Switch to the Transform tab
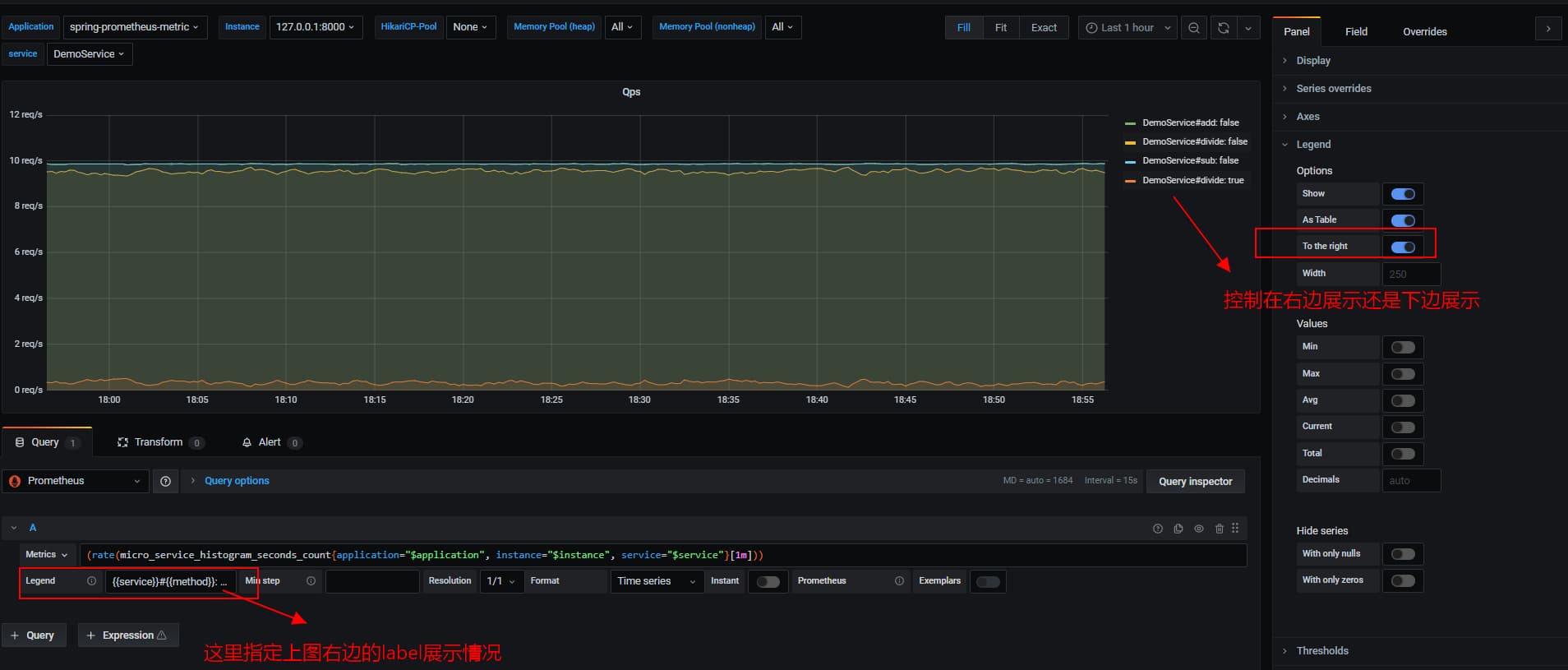Viewport: 1568px width, 670px height. [159, 442]
